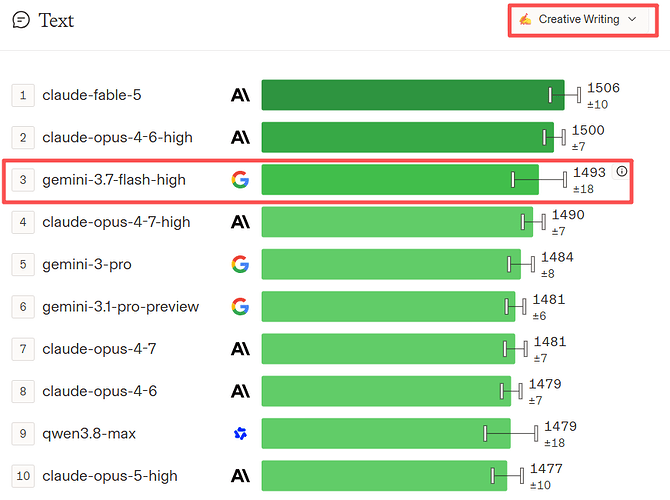Click the rank 9 badge

pos(23,433)
